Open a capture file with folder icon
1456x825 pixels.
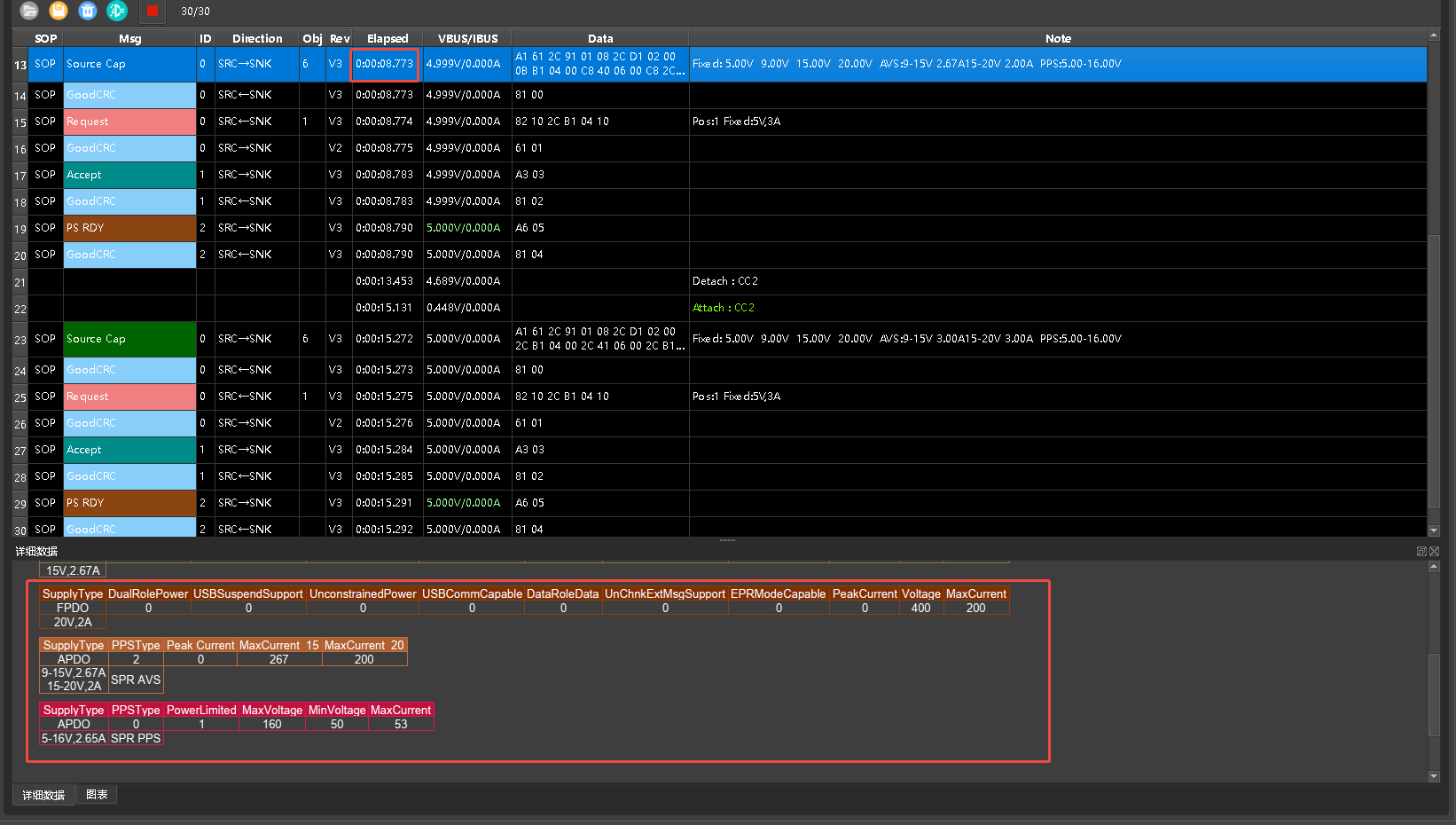(29, 11)
